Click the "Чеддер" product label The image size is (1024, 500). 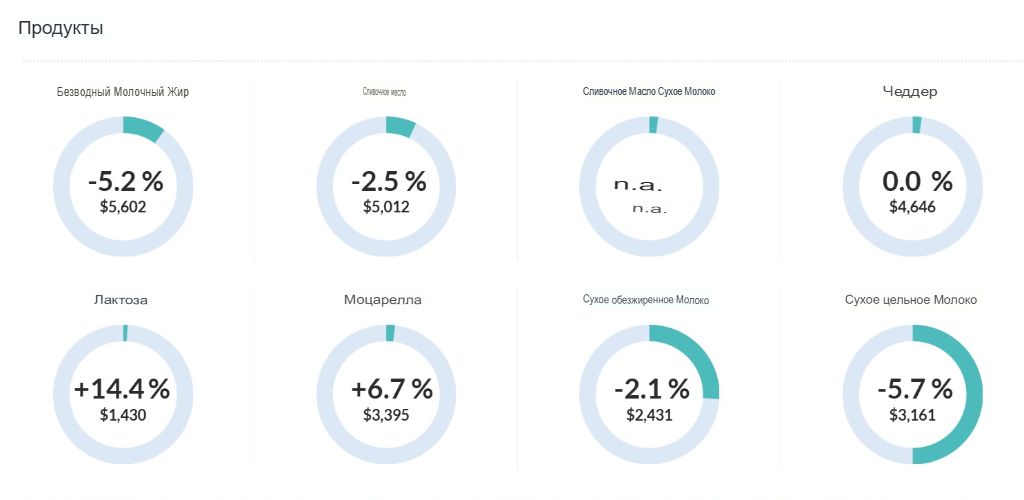pyautogui.click(x=910, y=92)
